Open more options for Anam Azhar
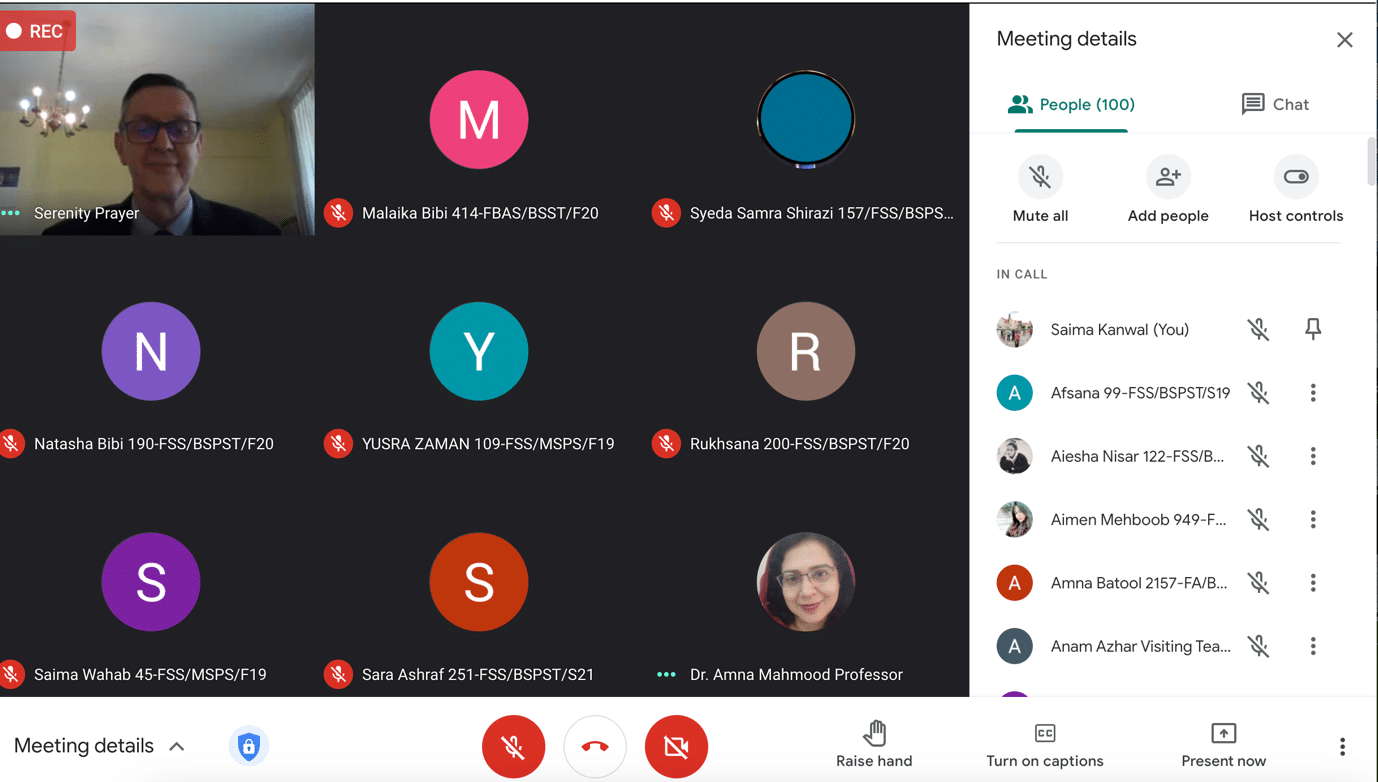The height and width of the screenshot is (782, 1378). (x=1313, y=646)
